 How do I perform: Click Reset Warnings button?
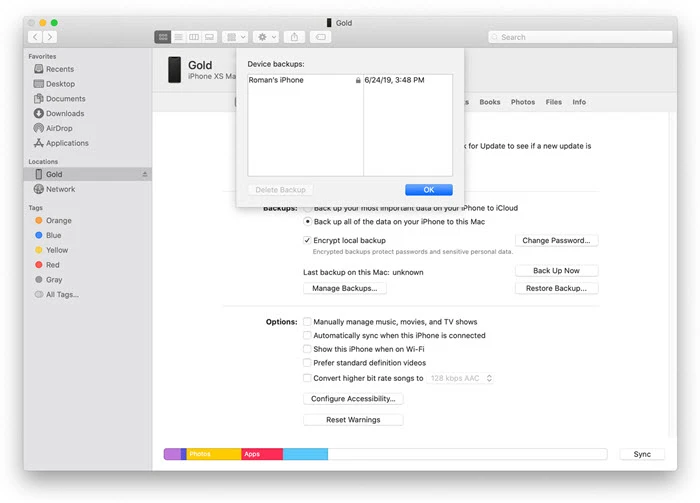click(x=353, y=420)
